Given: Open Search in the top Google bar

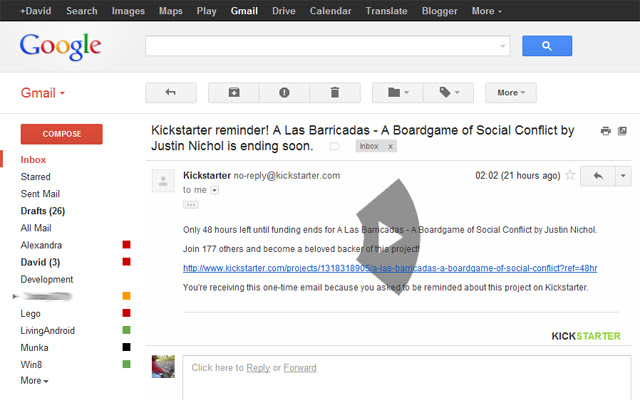Looking at the screenshot, I should click(x=82, y=11).
